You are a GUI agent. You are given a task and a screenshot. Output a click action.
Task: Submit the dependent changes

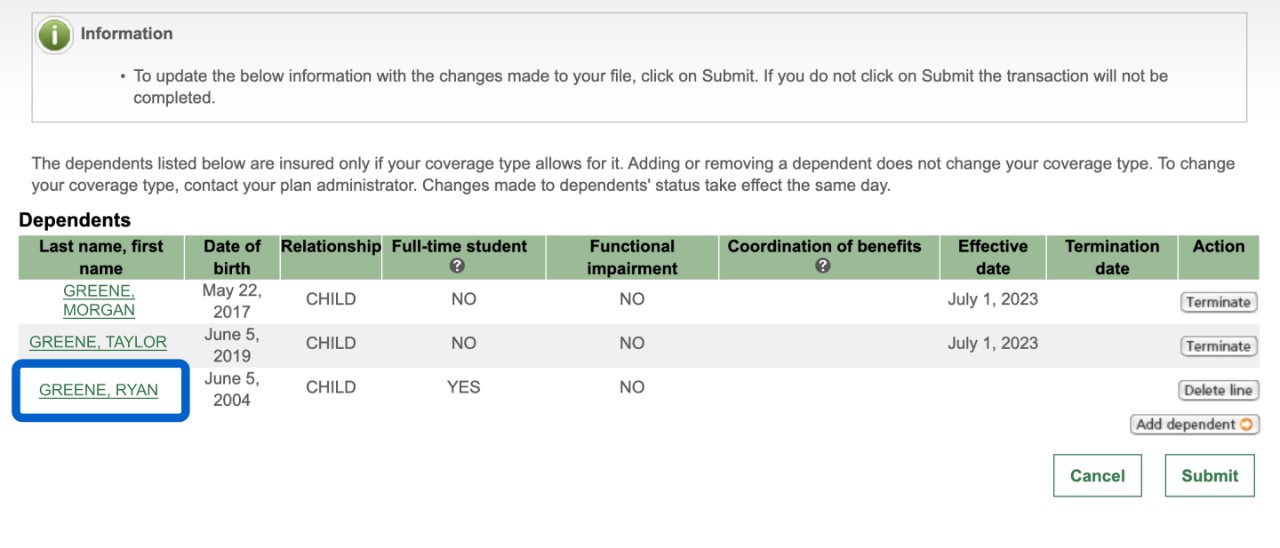(x=1209, y=476)
